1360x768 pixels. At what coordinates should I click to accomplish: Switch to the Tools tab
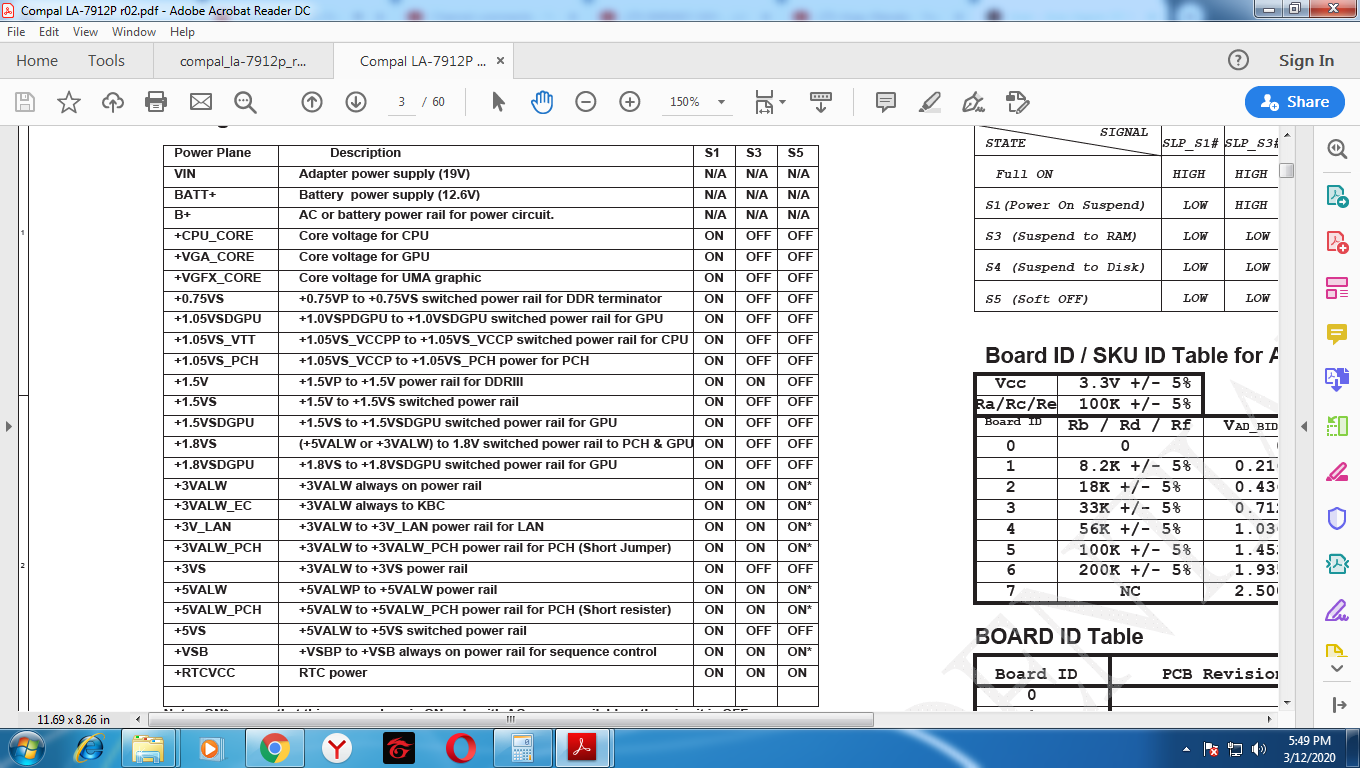106,60
